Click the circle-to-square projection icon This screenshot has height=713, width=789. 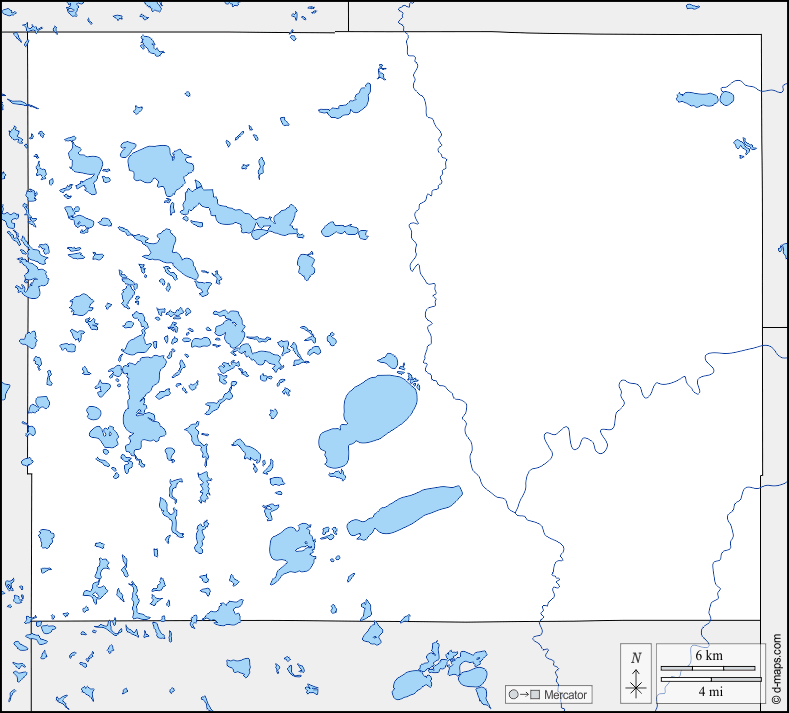[x=523, y=694]
